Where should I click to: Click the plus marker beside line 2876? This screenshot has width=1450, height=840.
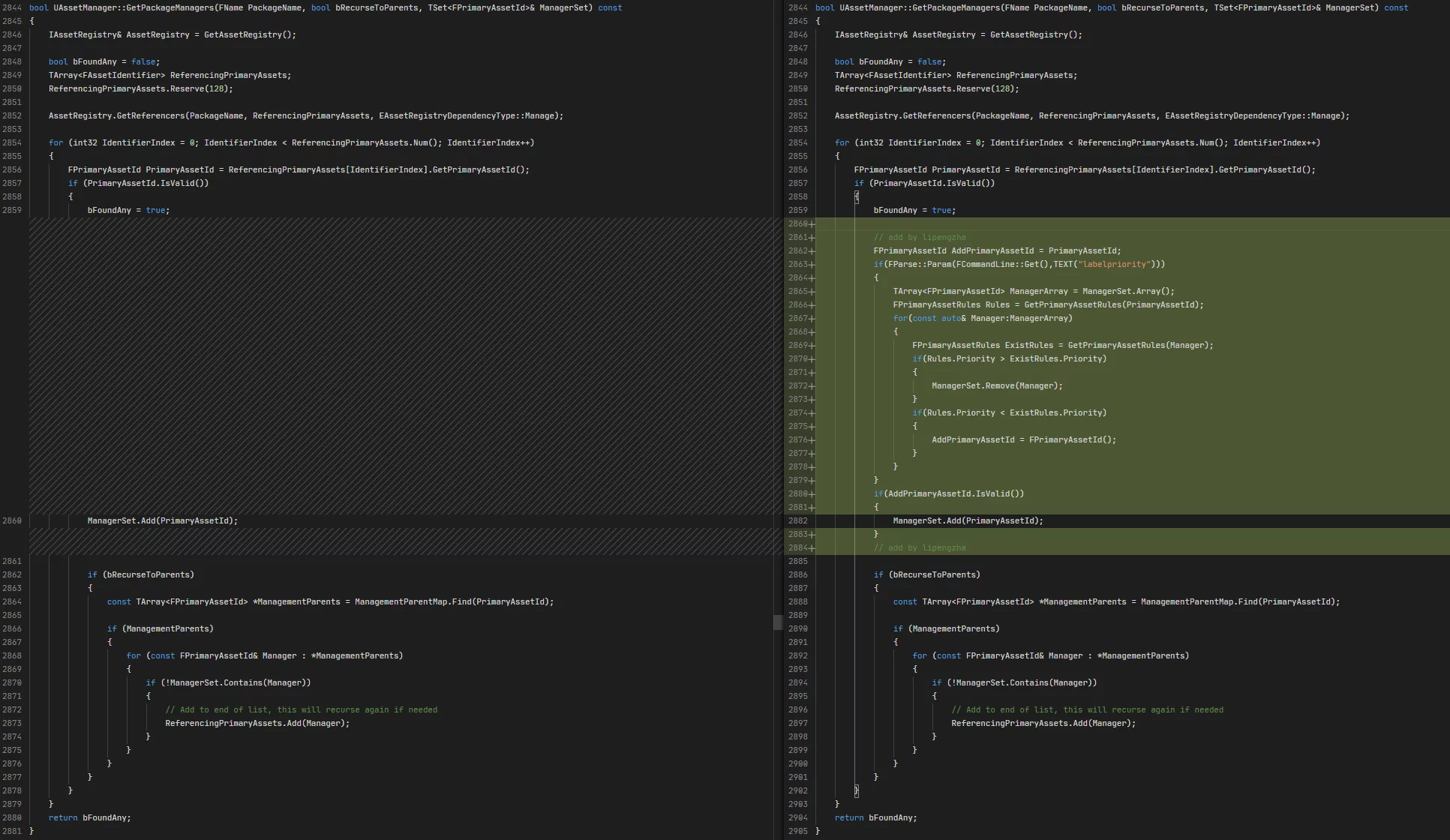(x=812, y=440)
